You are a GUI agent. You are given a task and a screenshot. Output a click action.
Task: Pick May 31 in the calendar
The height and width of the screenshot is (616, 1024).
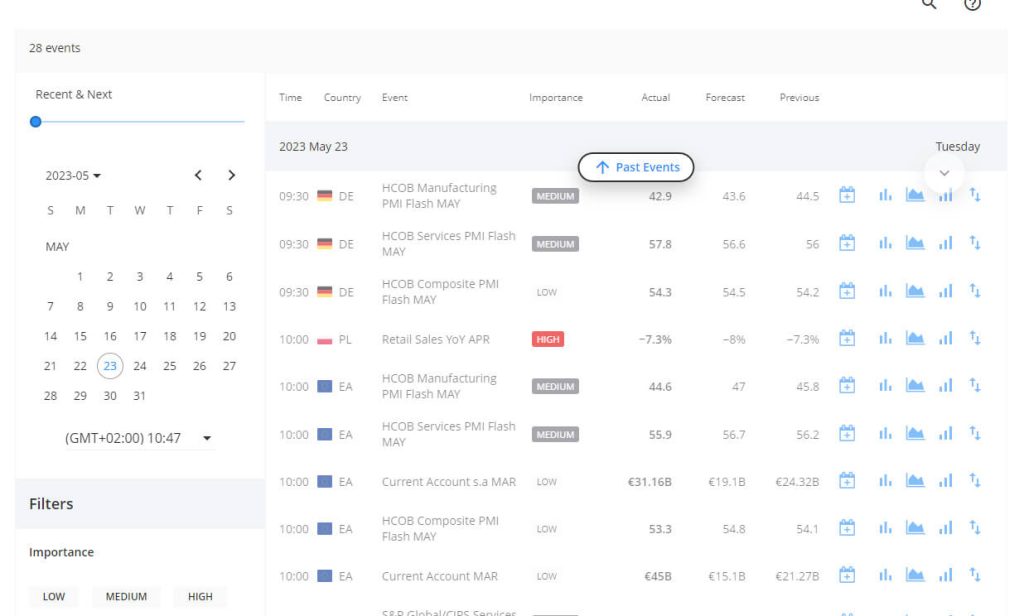140,396
